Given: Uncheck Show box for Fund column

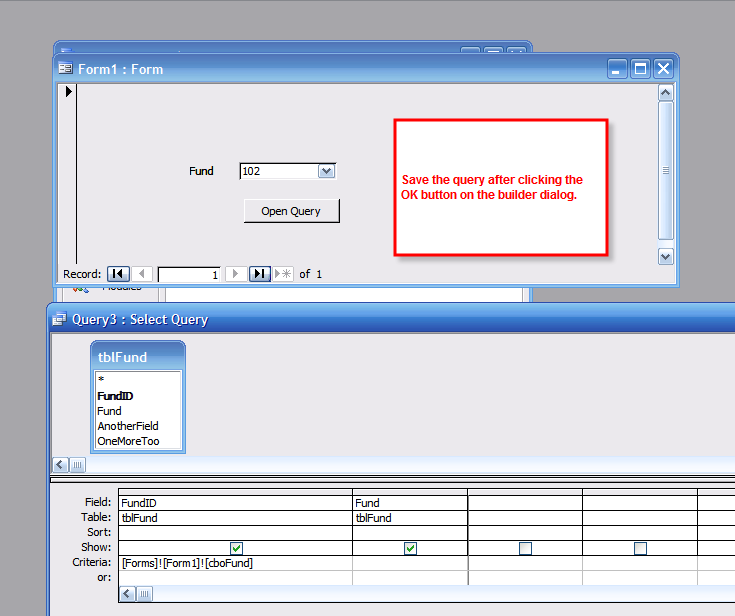Looking at the screenshot, I should pos(410,548).
